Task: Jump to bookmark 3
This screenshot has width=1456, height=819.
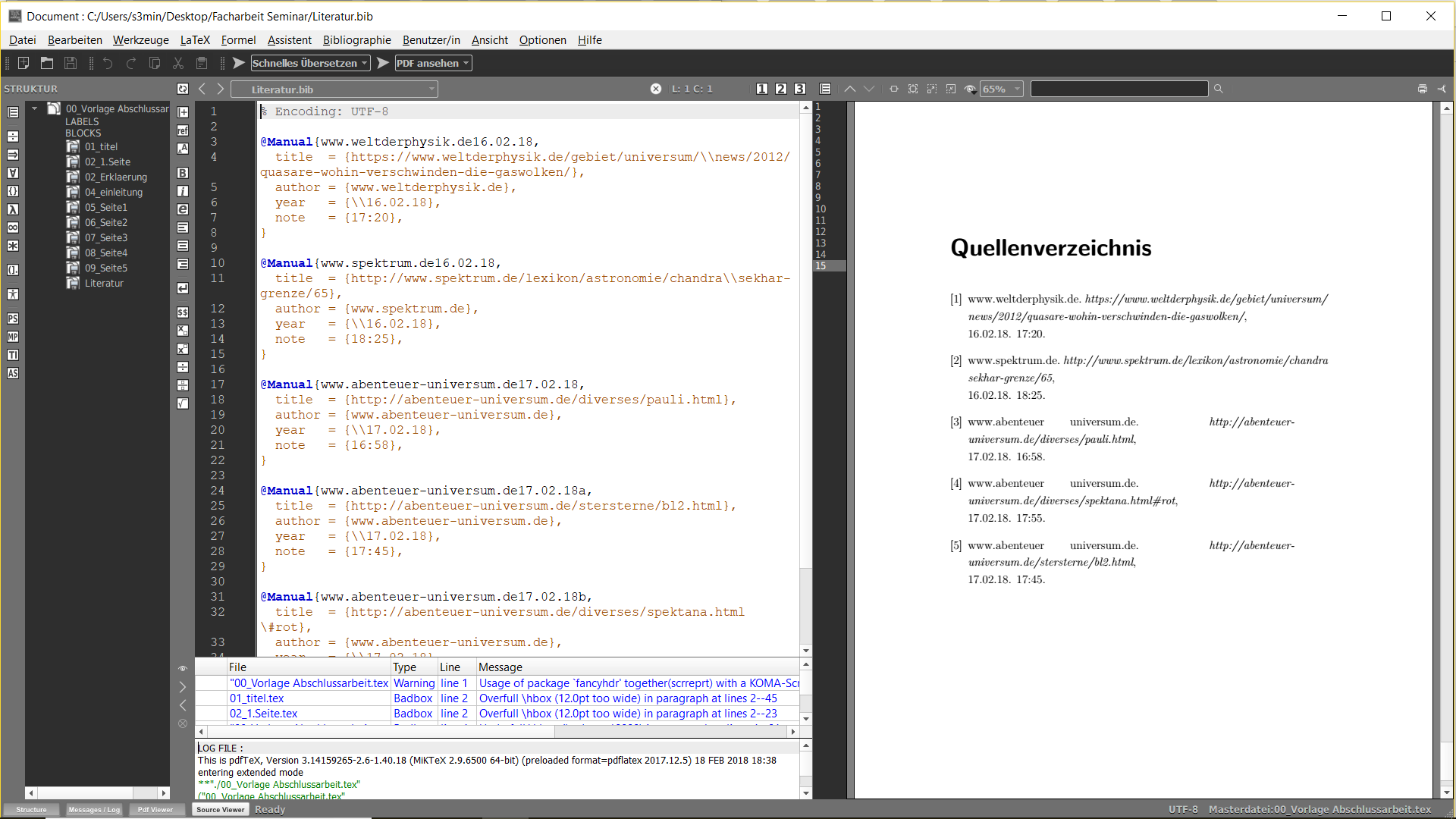Action: click(x=800, y=89)
